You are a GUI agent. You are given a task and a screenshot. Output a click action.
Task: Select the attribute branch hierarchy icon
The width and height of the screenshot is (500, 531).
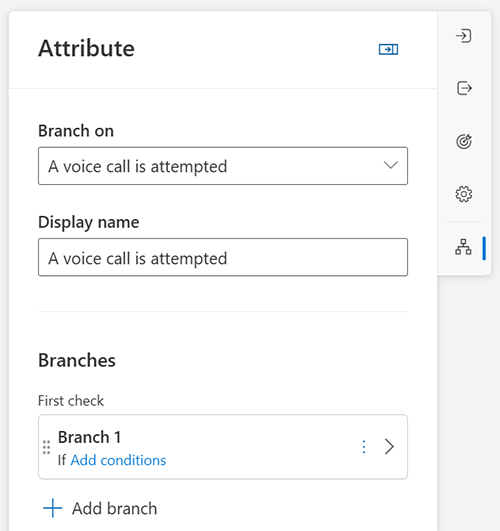point(463,247)
